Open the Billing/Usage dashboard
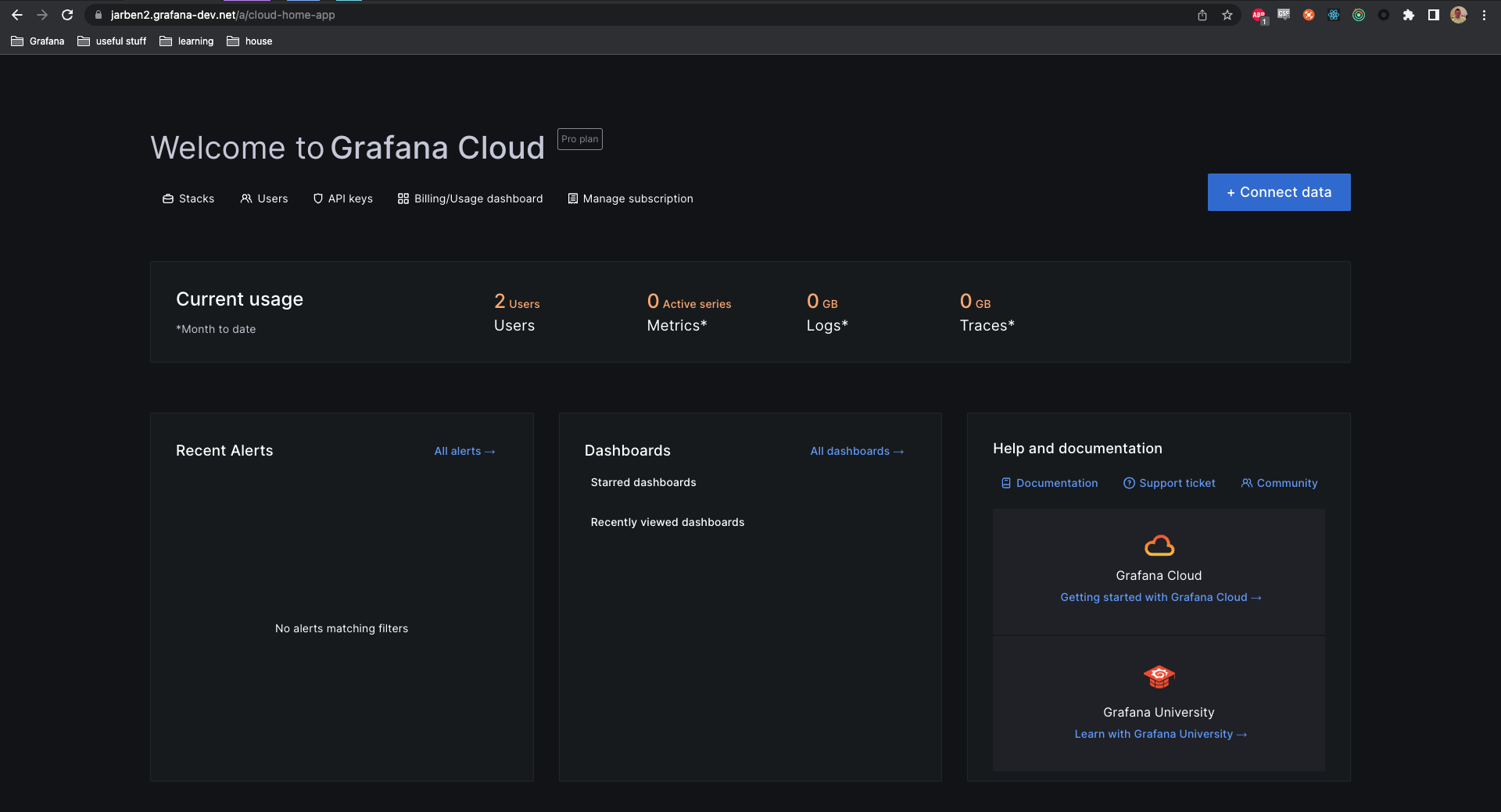Viewport: 1501px width, 812px height. pyautogui.click(x=470, y=199)
